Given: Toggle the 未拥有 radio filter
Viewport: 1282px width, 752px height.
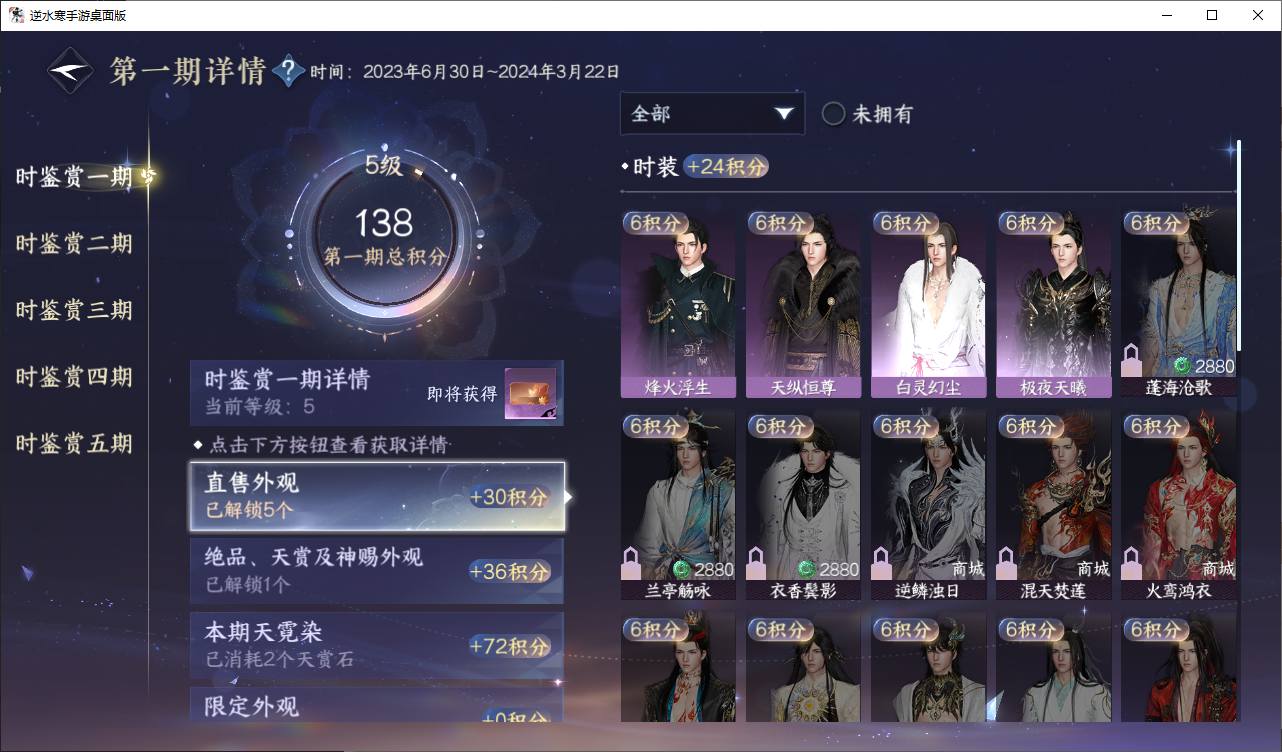Looking at the screenshot, I should (x=834, y=114).
